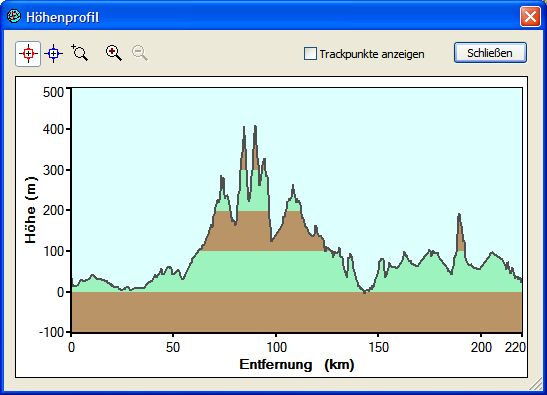Viewport: 547px width, 395px height.
Task: Click the Höhenprofil window title icon
Action: [x=14, y=16]
